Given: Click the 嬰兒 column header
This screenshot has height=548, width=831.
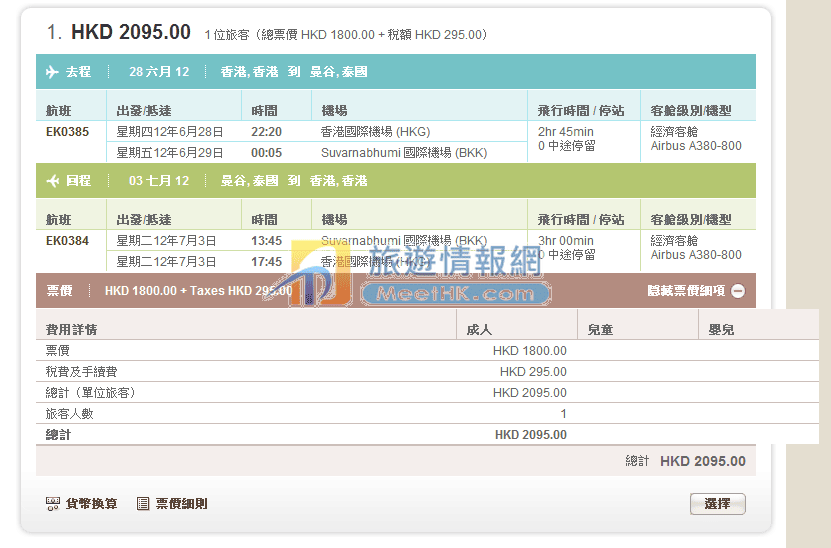Looking at the screenshot, I should [x=721, y=329].
